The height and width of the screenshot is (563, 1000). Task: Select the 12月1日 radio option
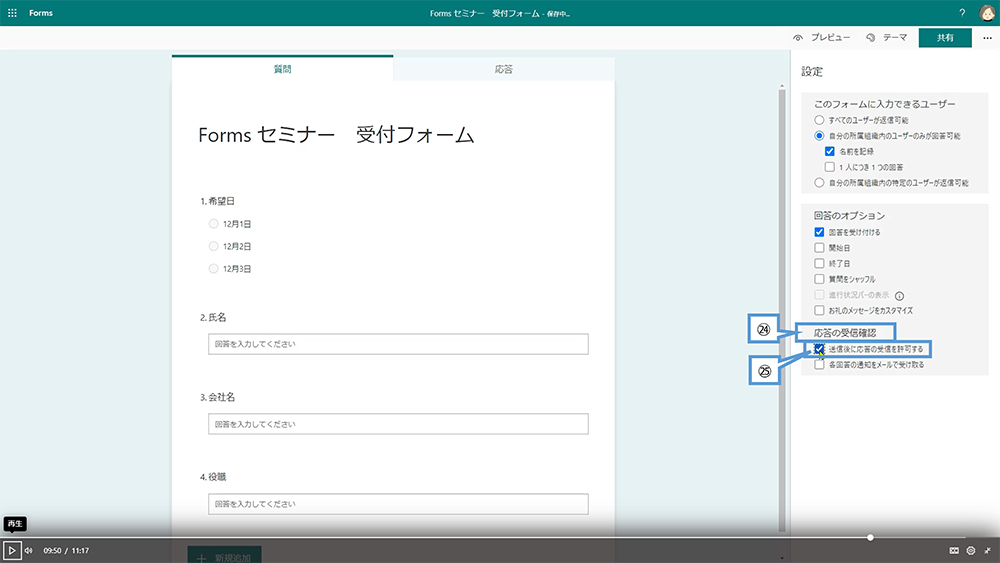pos(214,224)
